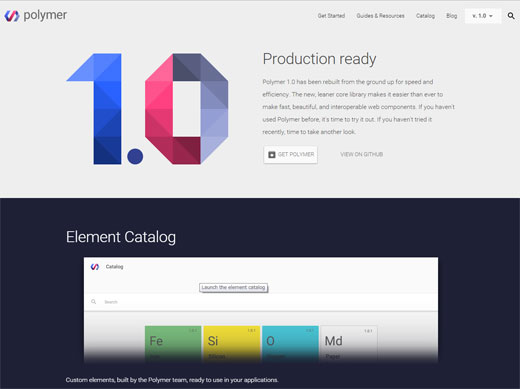Open the Blog navigation link
This screenshot has width=520, height=389.
(x=451, y=16)
